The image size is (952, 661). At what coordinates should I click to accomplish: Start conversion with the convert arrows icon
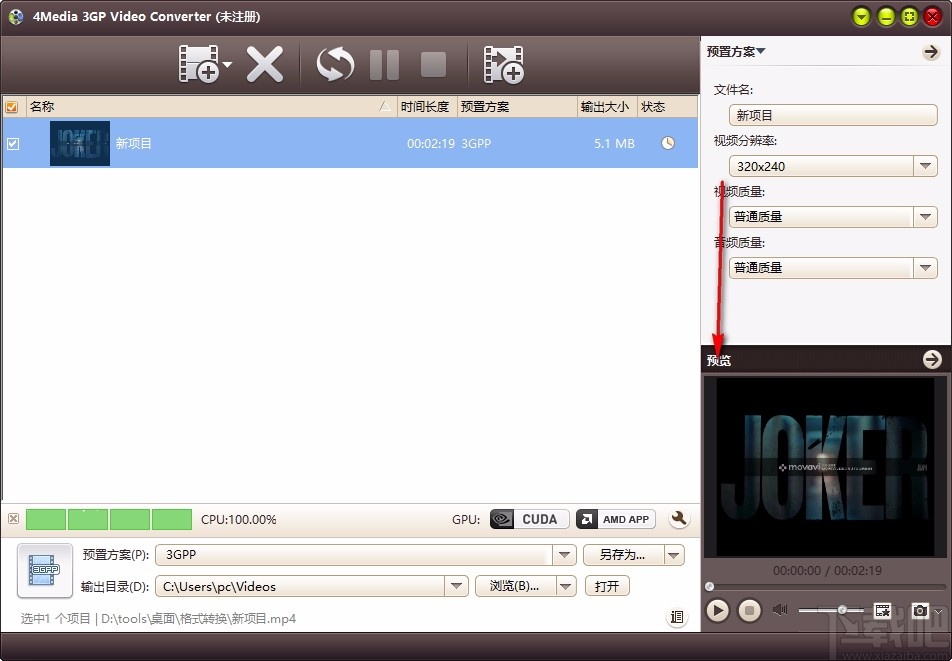pyautogui.click(x=334, y=62)
